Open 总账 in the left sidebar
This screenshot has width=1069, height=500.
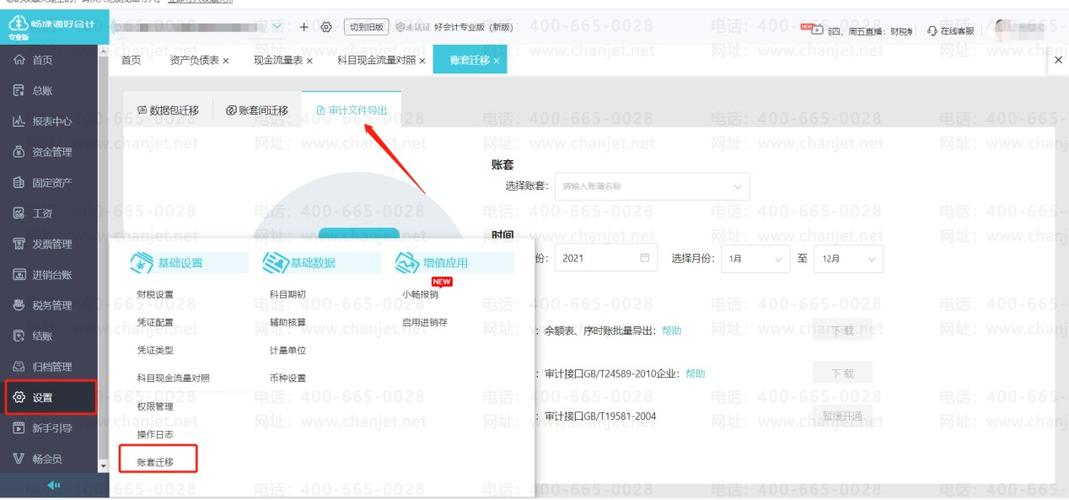[42, 91]
